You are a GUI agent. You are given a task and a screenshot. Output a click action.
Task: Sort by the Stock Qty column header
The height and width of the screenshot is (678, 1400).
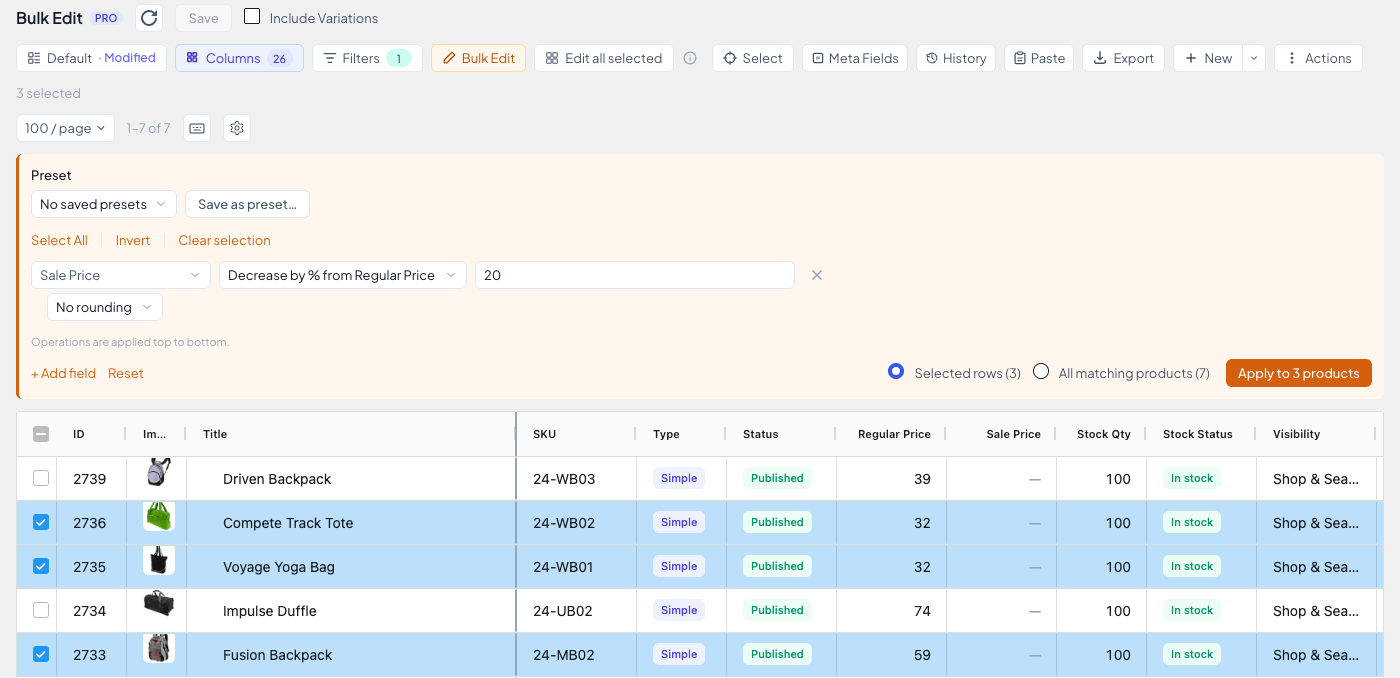pyautogui.click(x=1104, y=434)
